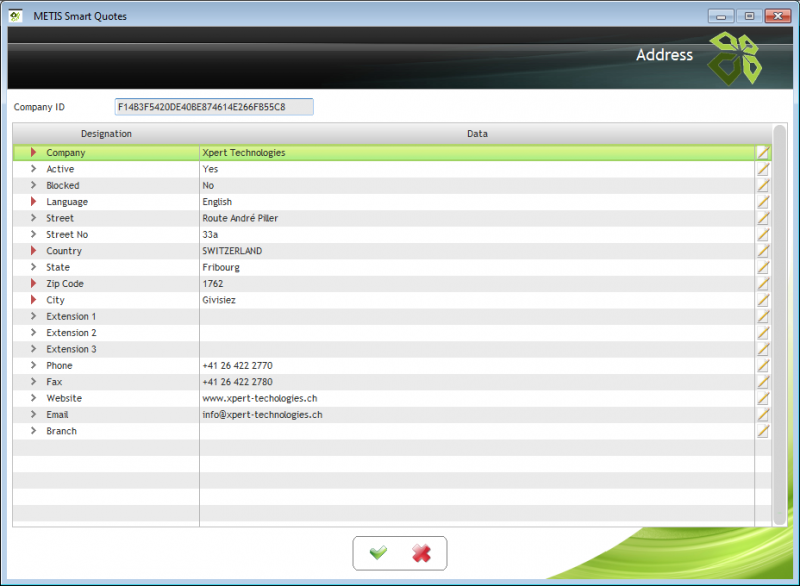Screen dimensions: 800x586
Task: Select the 'Route André Piller' cell
Action: [477, 218]
